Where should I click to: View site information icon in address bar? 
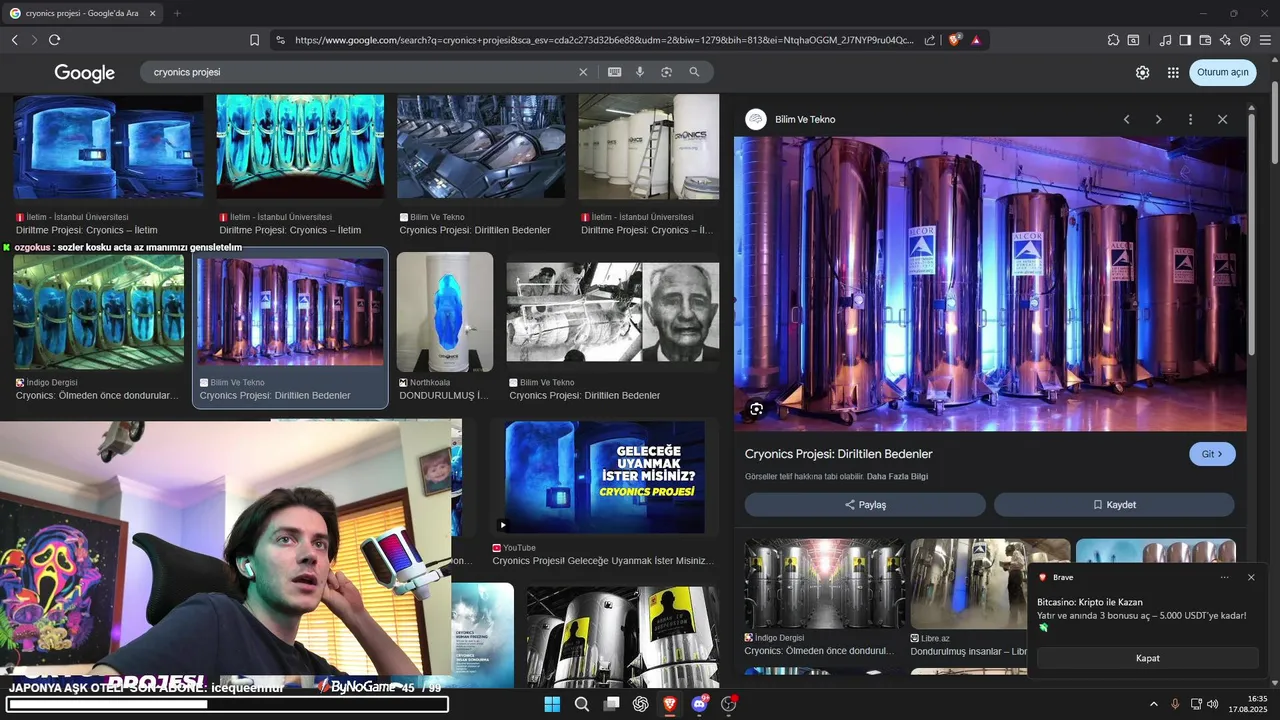[x=280, y=40]
